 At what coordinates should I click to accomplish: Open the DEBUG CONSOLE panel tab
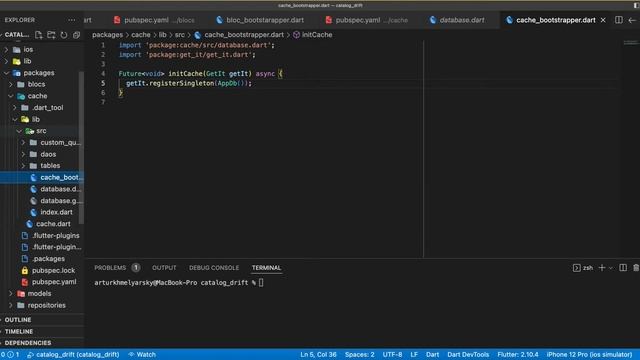point(214,268)
